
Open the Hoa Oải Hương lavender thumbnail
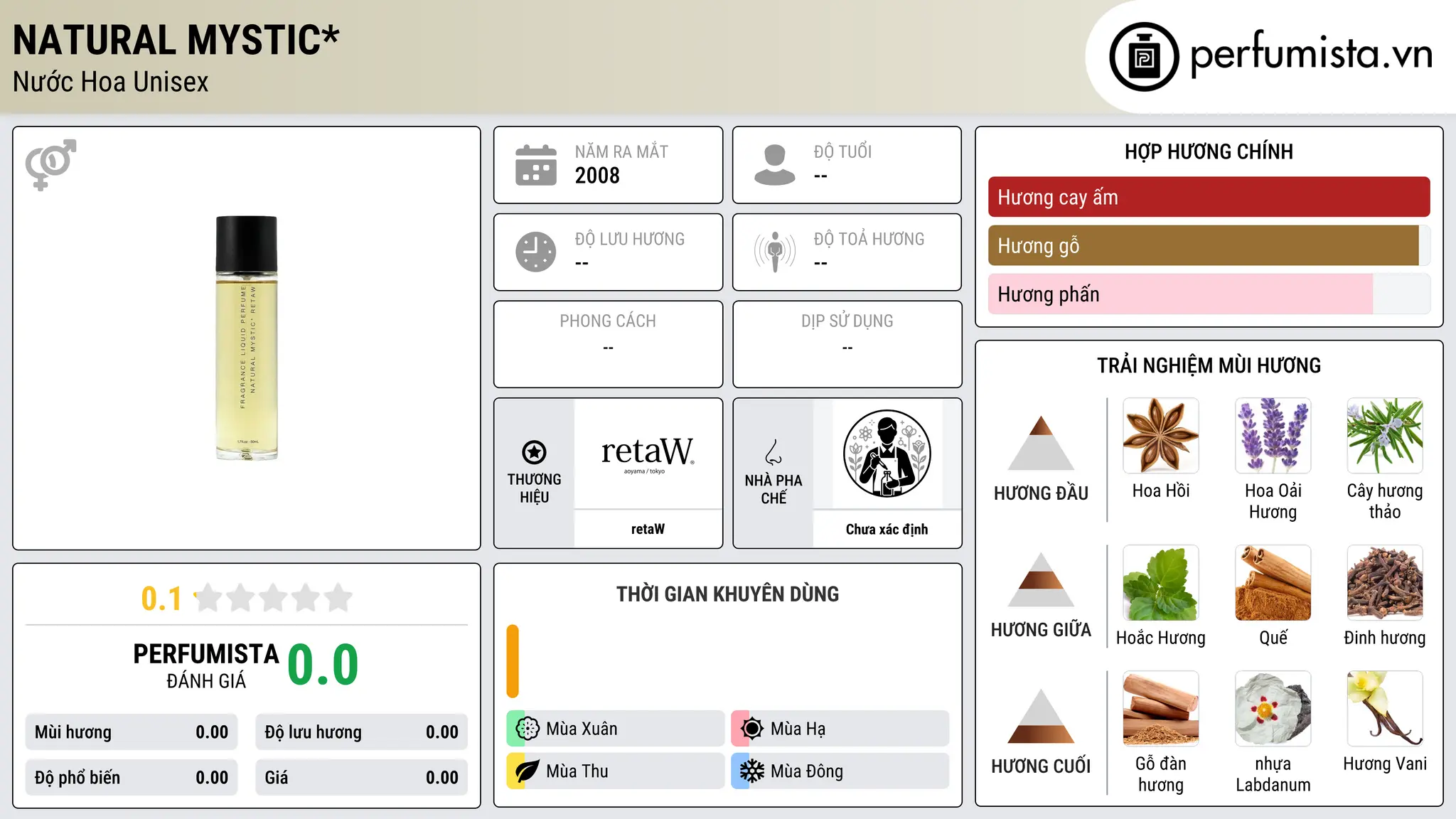tap(1273, 436)
